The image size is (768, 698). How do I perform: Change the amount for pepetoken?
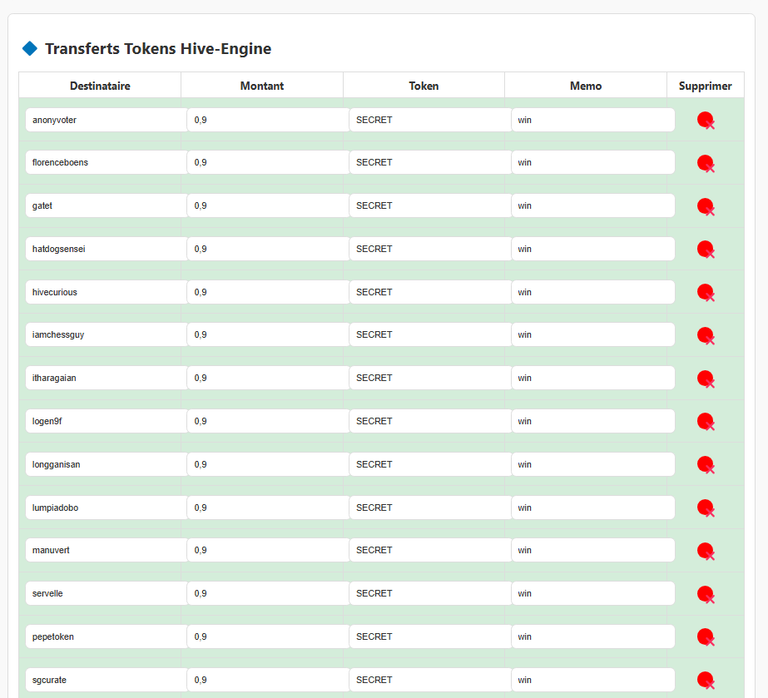pyautogui.click(x=268, y=637)
